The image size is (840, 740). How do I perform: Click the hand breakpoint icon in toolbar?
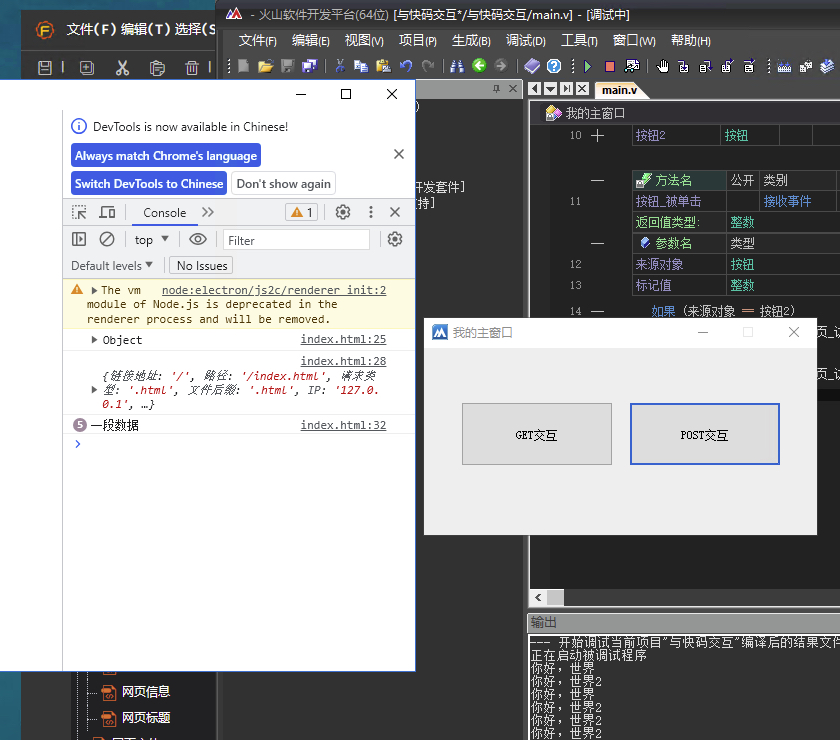pos(663,66)
